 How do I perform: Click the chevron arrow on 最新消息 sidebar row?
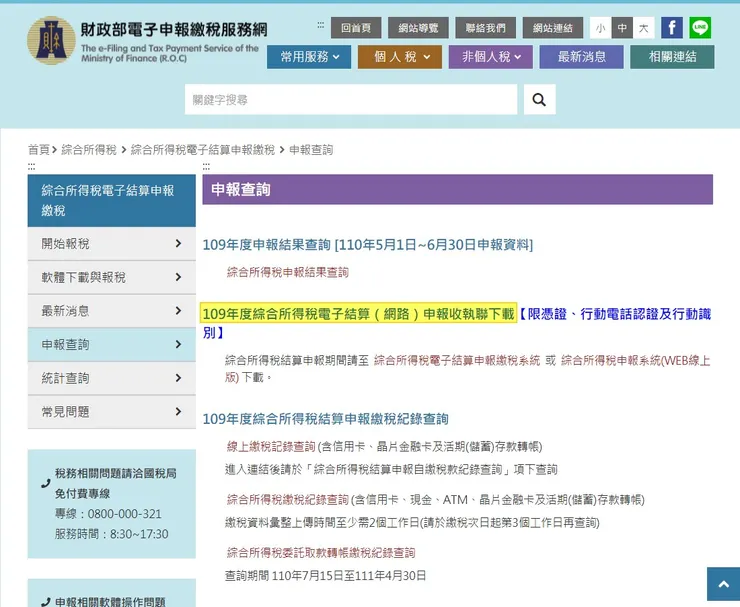click(178, 311)
